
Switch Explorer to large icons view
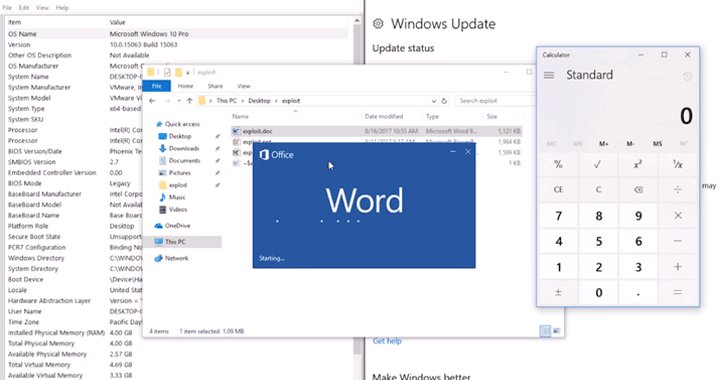557,331
